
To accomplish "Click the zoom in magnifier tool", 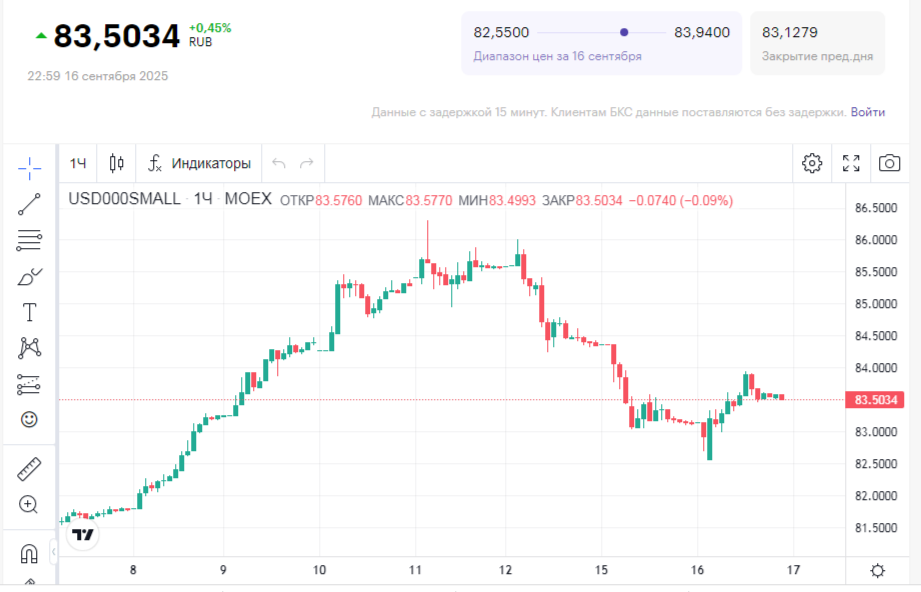I will click(x=29, y=505).
